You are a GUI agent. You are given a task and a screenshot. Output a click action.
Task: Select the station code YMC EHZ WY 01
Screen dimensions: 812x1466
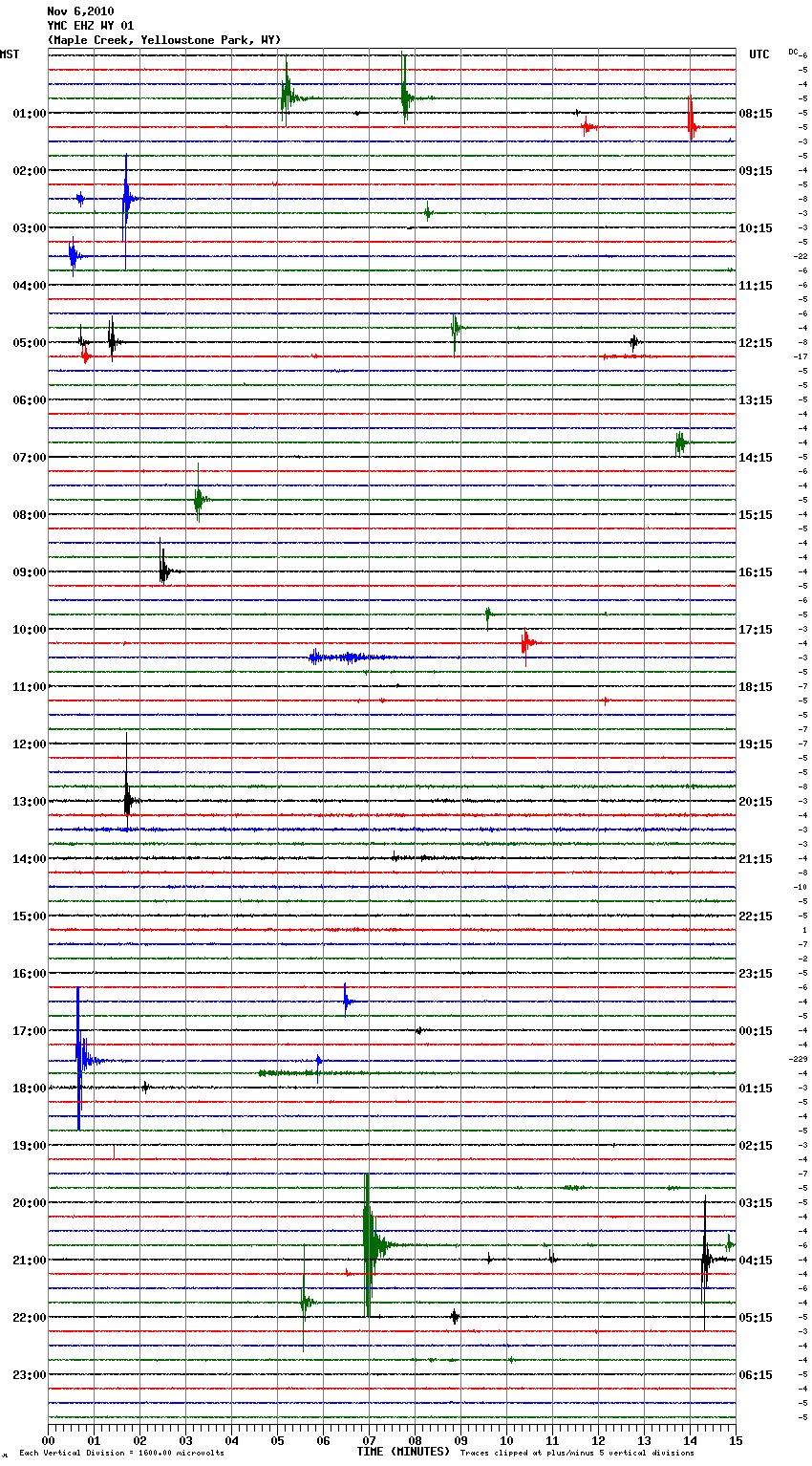pyautogui.click(x=91, y=26)
